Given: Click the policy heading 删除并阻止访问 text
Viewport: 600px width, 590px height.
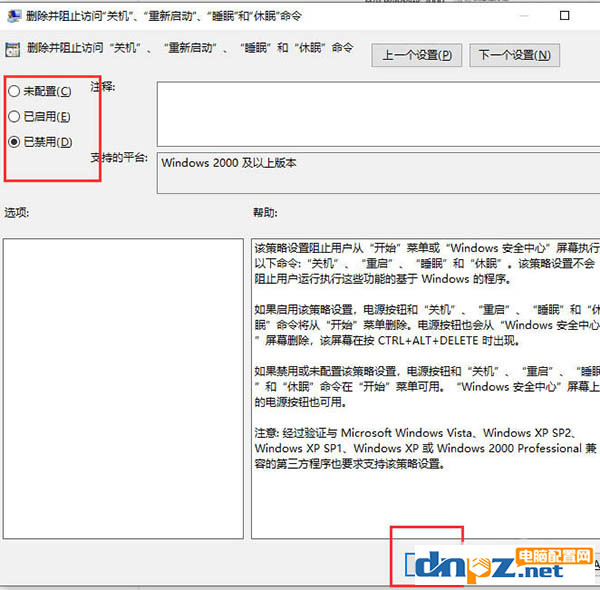Looking at the screenshot, I should [x=190, y=48].
